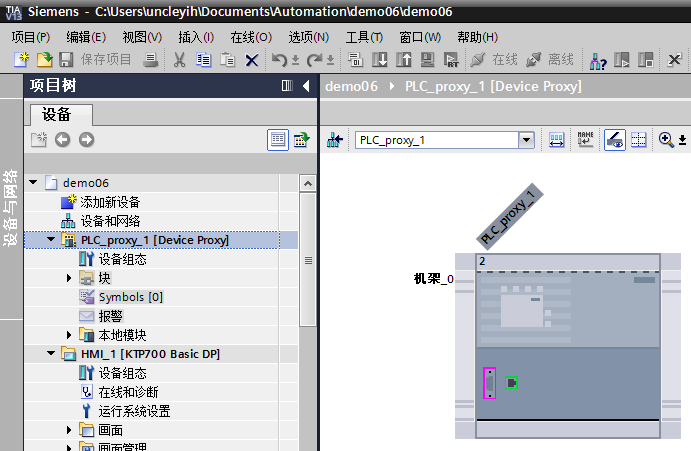Viewport: 691px width, 451px height.
Task: Open the Undo history dropdown arrow
Action: [x=295, y=60]
